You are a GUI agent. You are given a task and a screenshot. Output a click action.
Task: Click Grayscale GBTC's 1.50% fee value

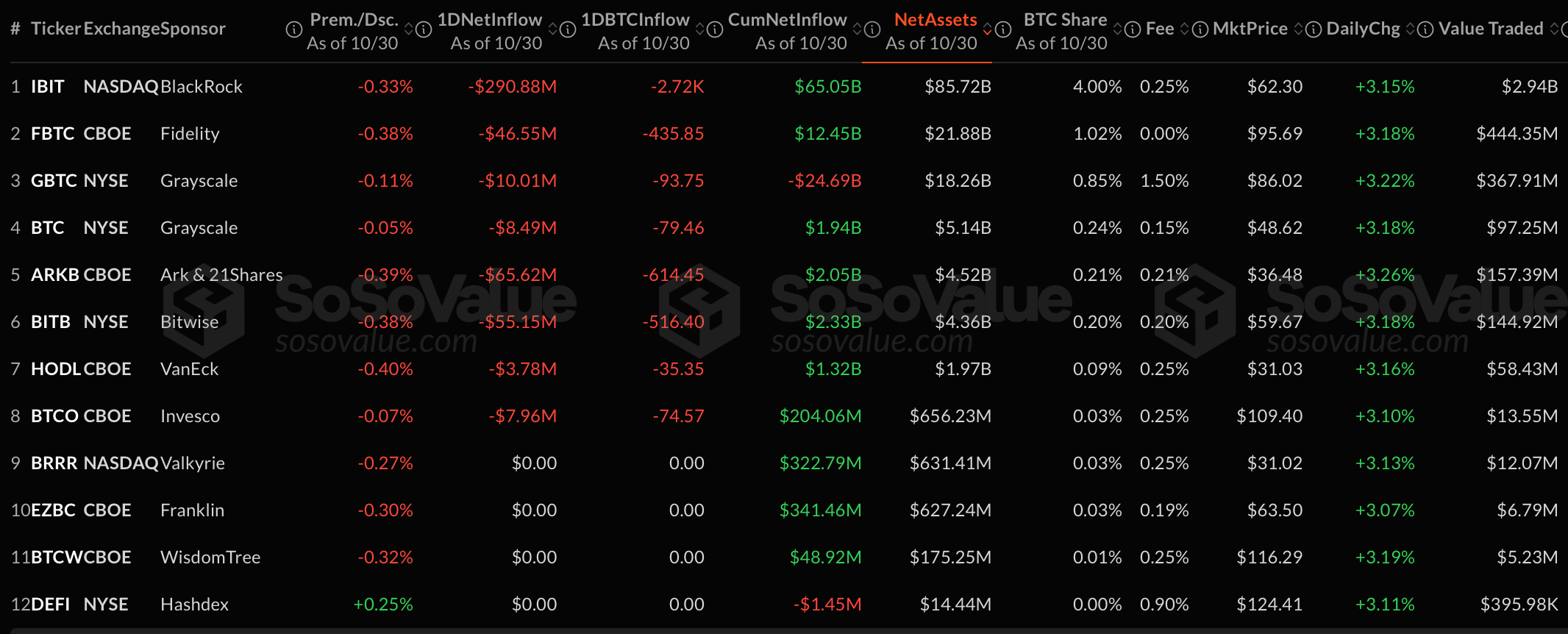[1165, 181]
